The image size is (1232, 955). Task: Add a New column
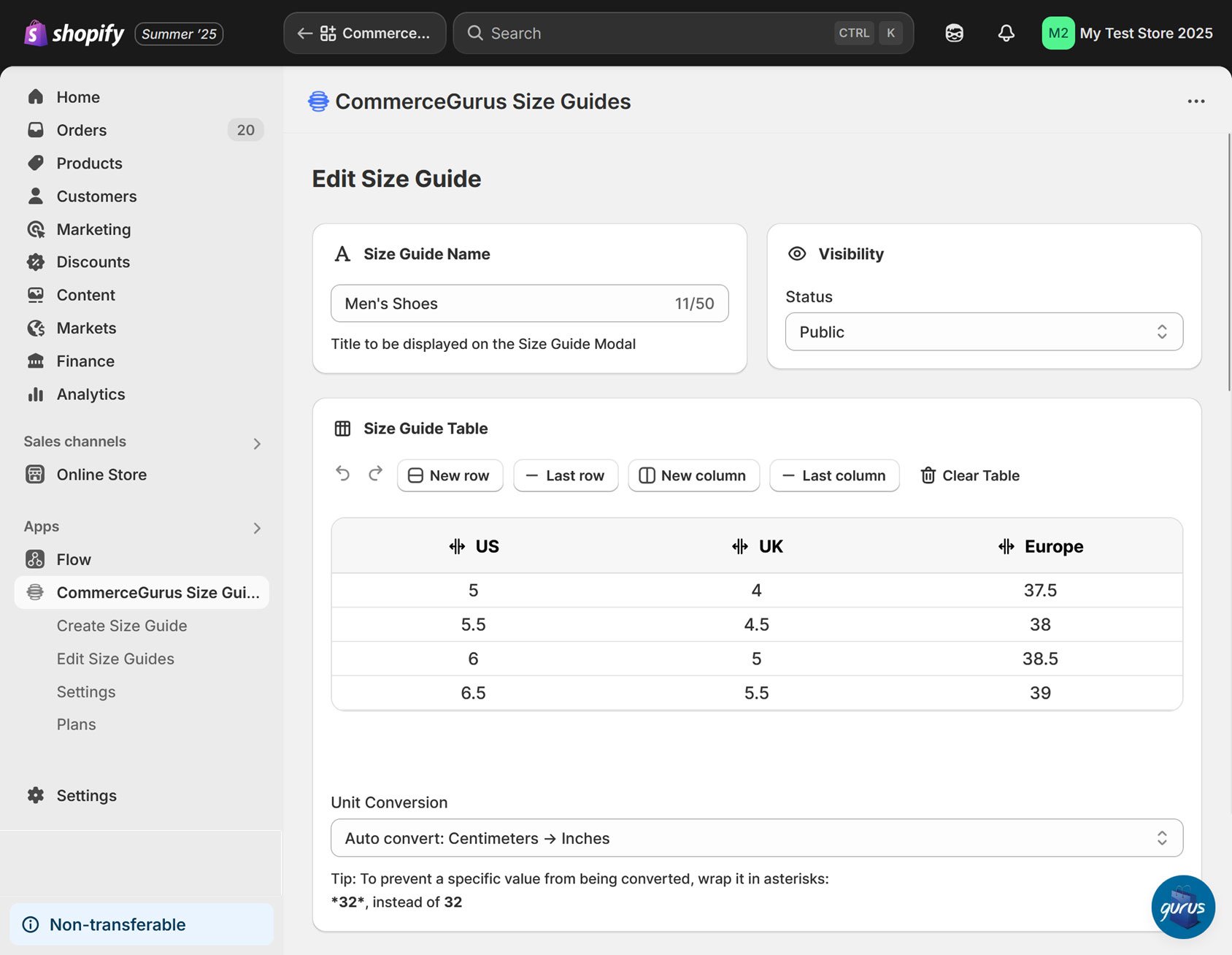pyautogui.click(x=693, y=475)
